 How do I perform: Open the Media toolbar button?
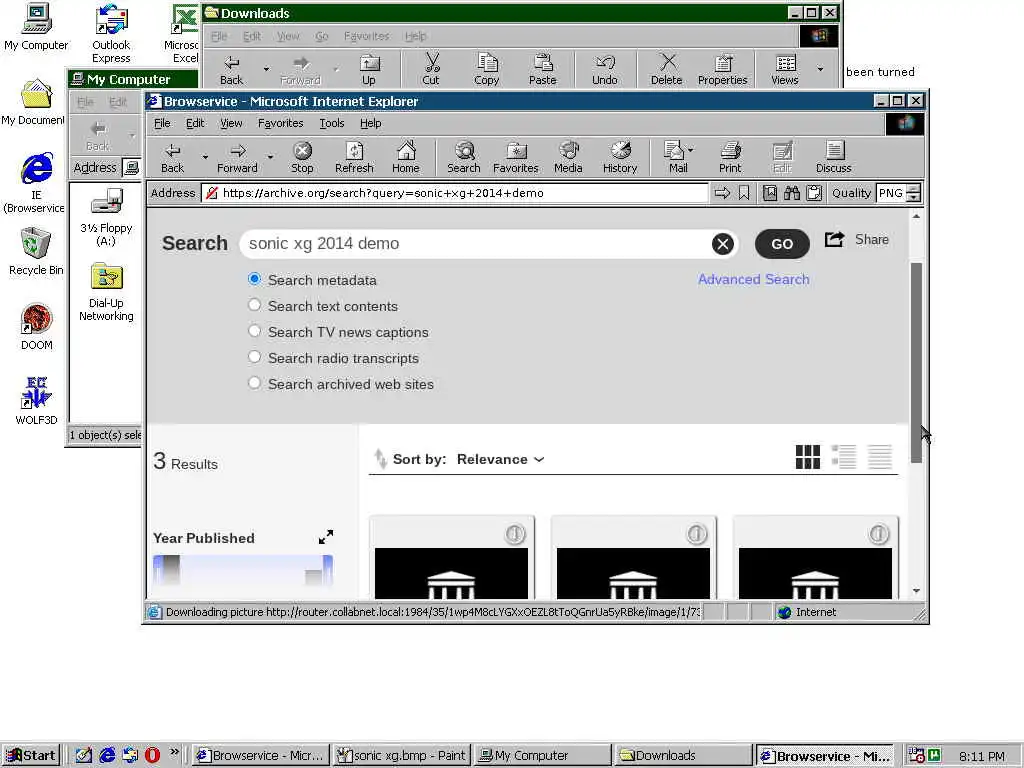[568, 157]
